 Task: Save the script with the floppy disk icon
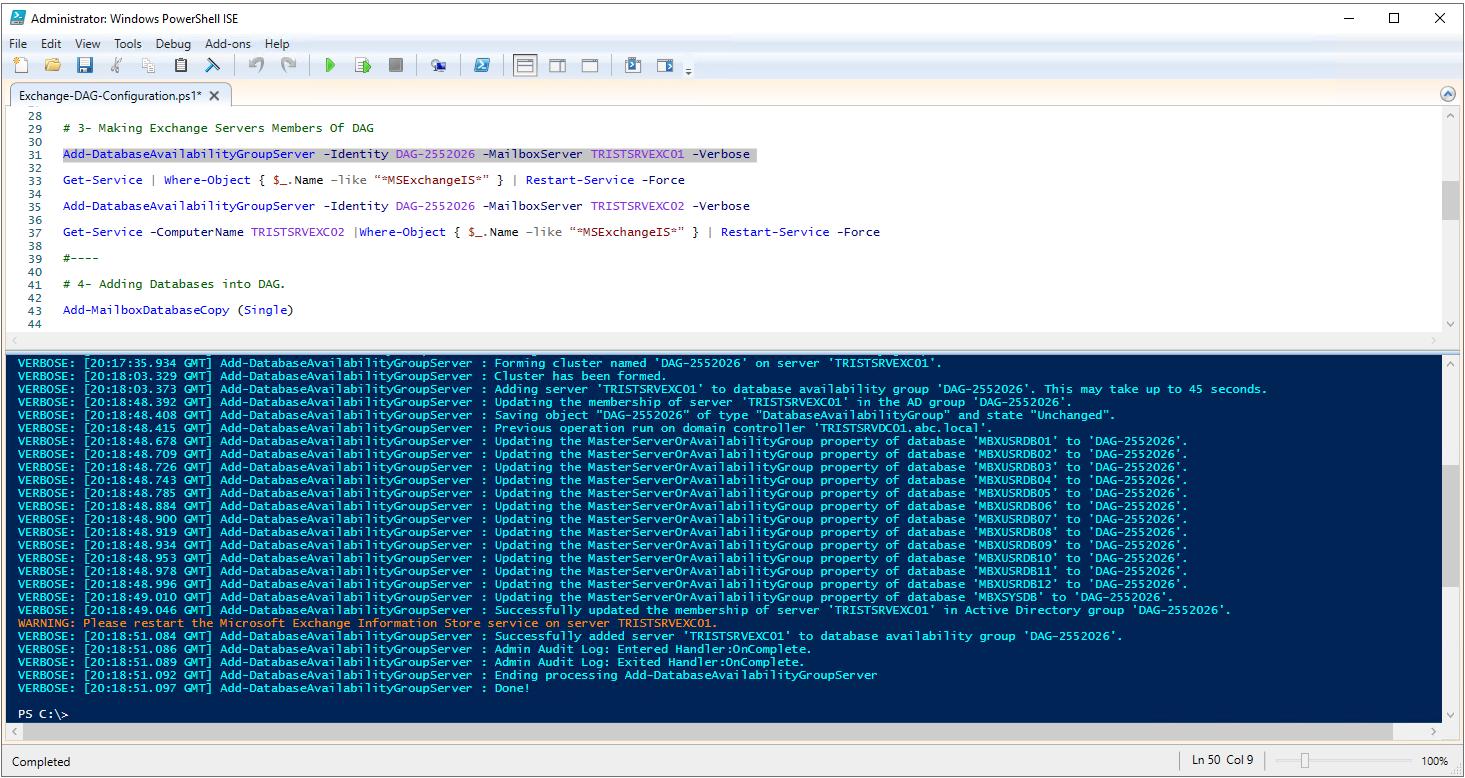click(x=85, y=66)
